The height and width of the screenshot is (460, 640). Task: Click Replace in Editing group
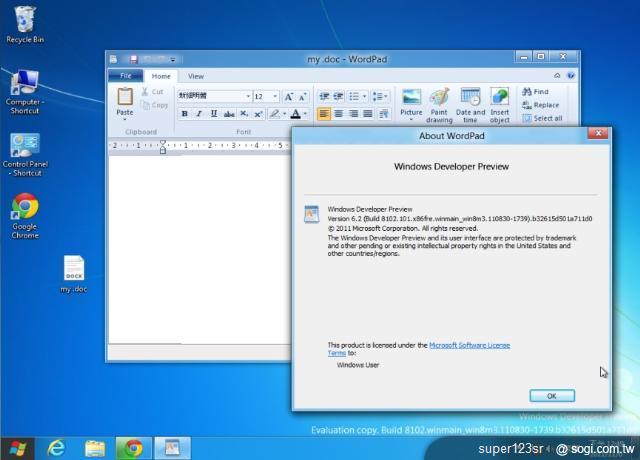point(541,105)
